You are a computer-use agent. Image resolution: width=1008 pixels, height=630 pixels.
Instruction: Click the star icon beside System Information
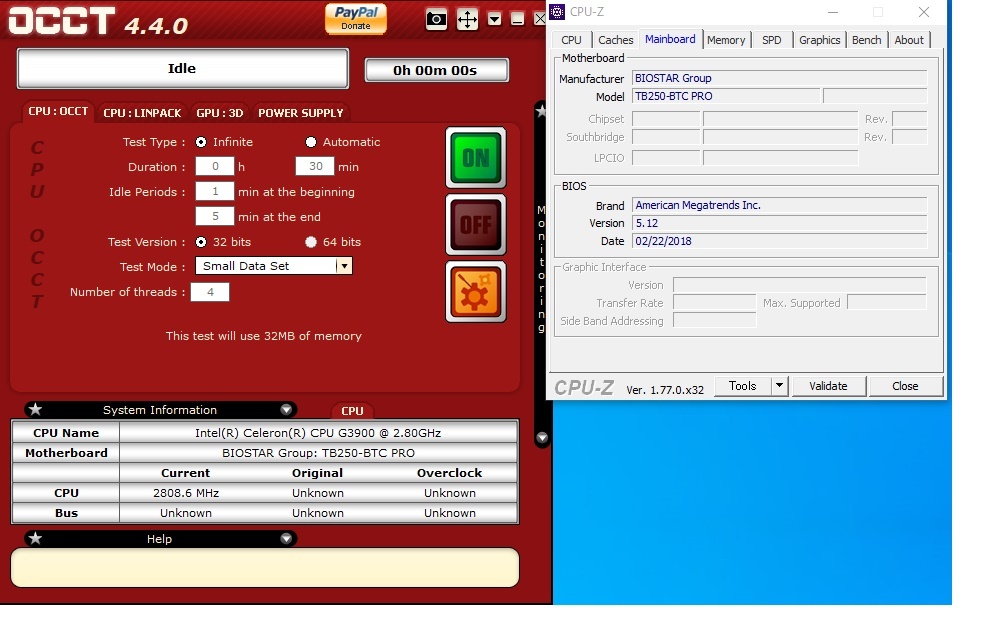point(35,410)
